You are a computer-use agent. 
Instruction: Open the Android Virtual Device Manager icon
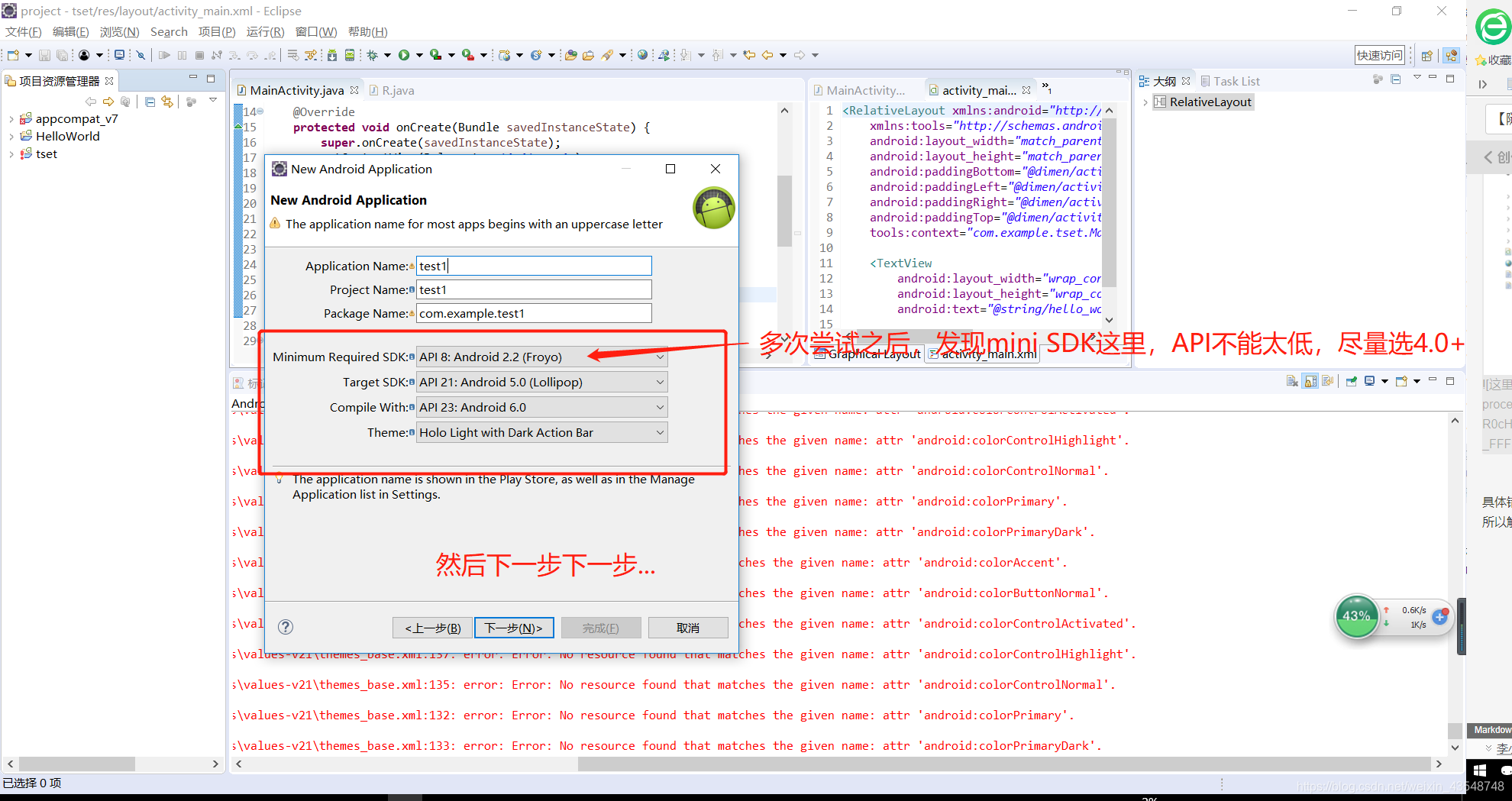350,55
